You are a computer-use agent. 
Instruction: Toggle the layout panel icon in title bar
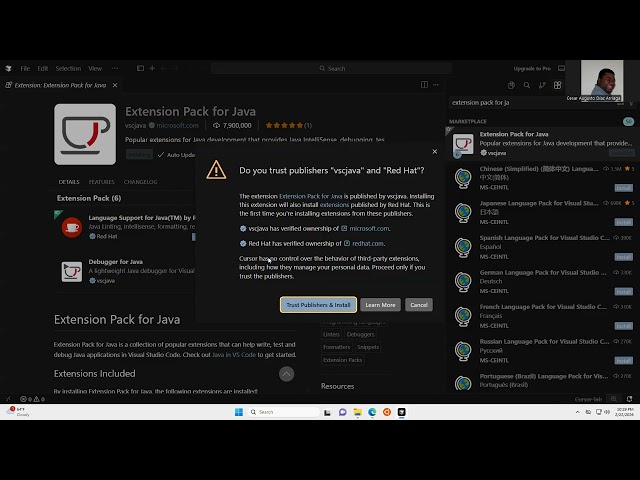(140, 68)
